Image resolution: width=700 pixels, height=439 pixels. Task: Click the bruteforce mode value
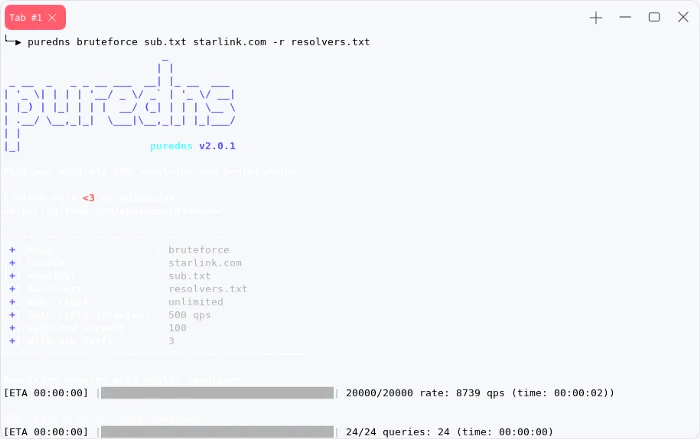(199, 250)
